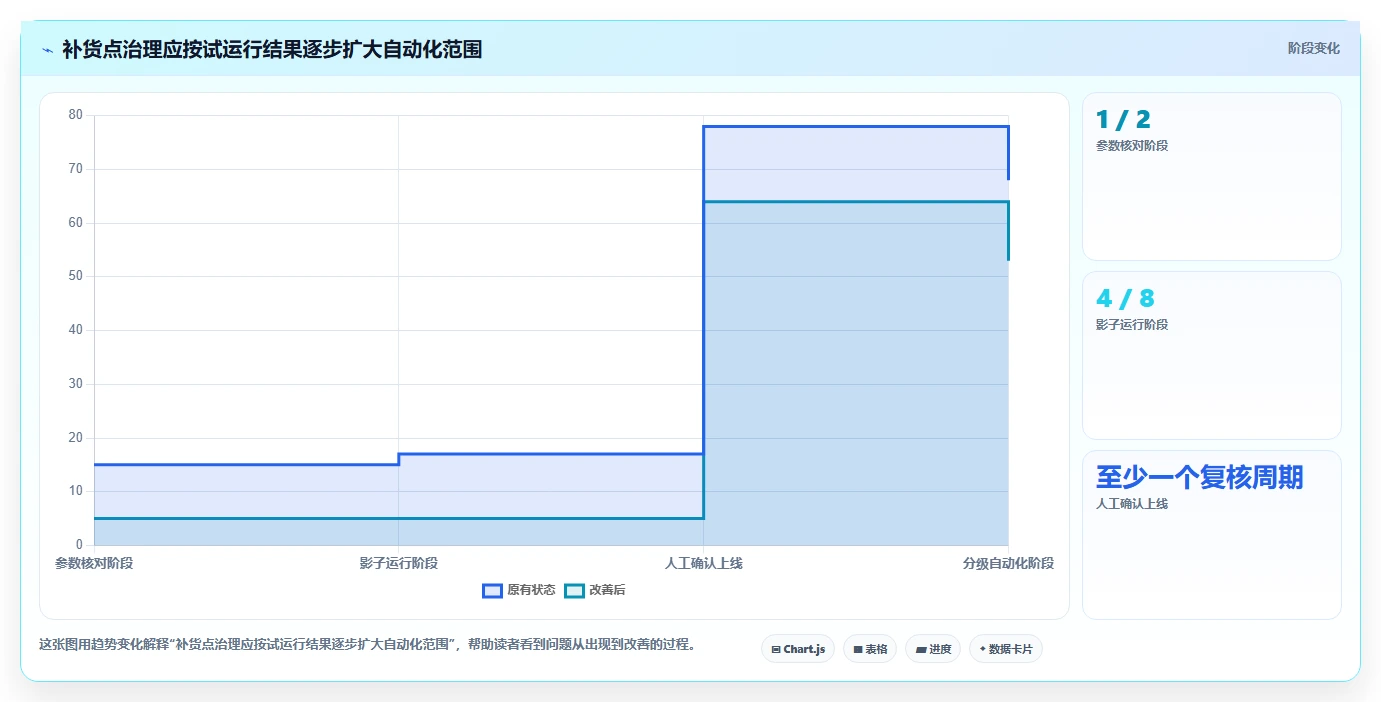Open the 4 / 8 影子运行阶段 card
Viewport: 1381px width, 702px height.
click(x=1212, y=356)
